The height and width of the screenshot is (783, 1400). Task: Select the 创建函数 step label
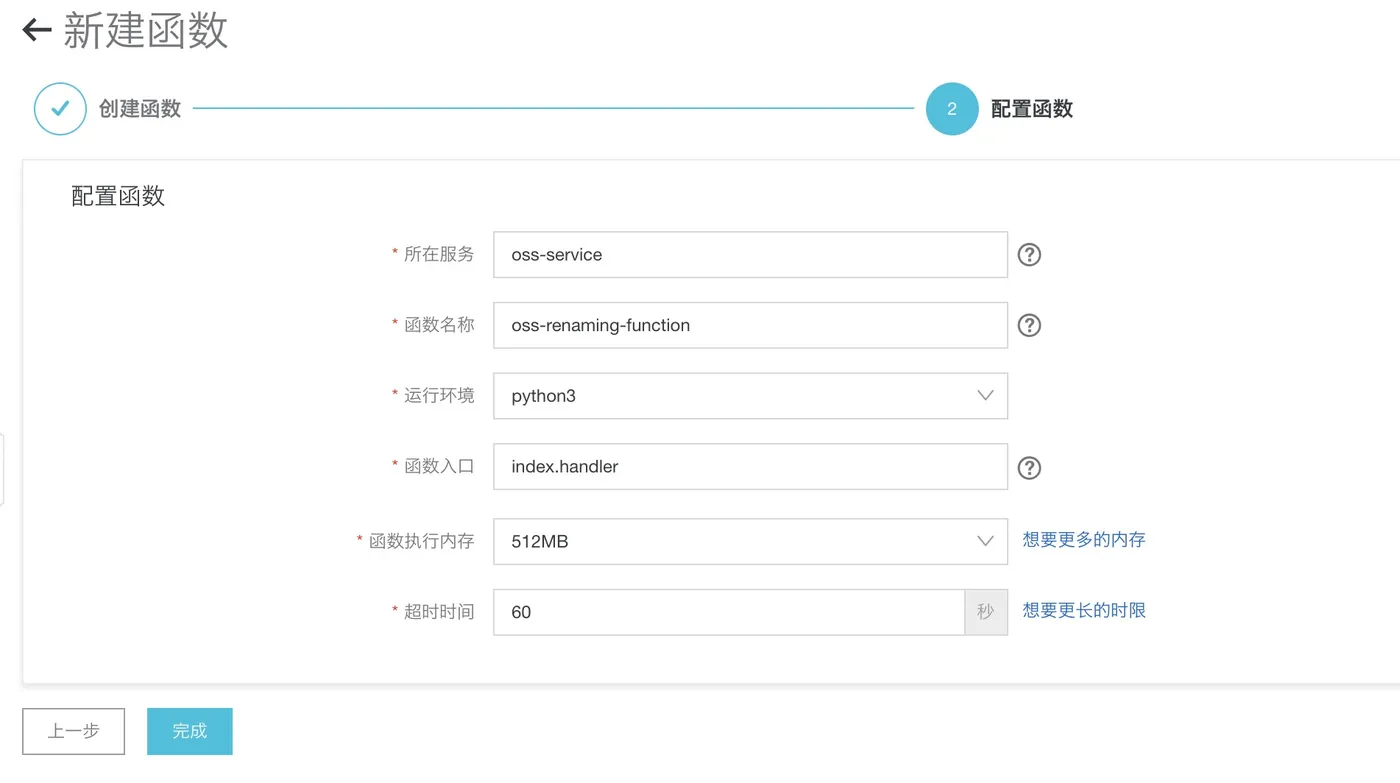tap(140, 109)
